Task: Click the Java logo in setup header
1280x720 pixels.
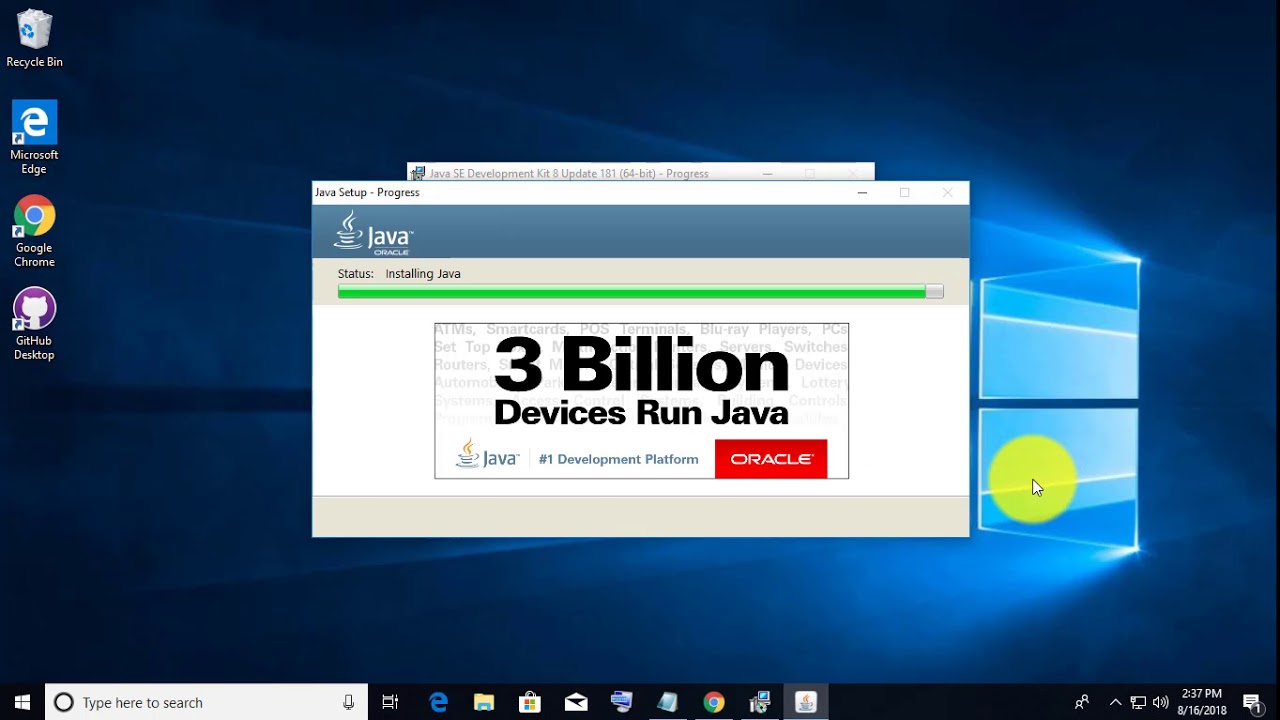Action: pyautogui.click(x=374, y=233)
